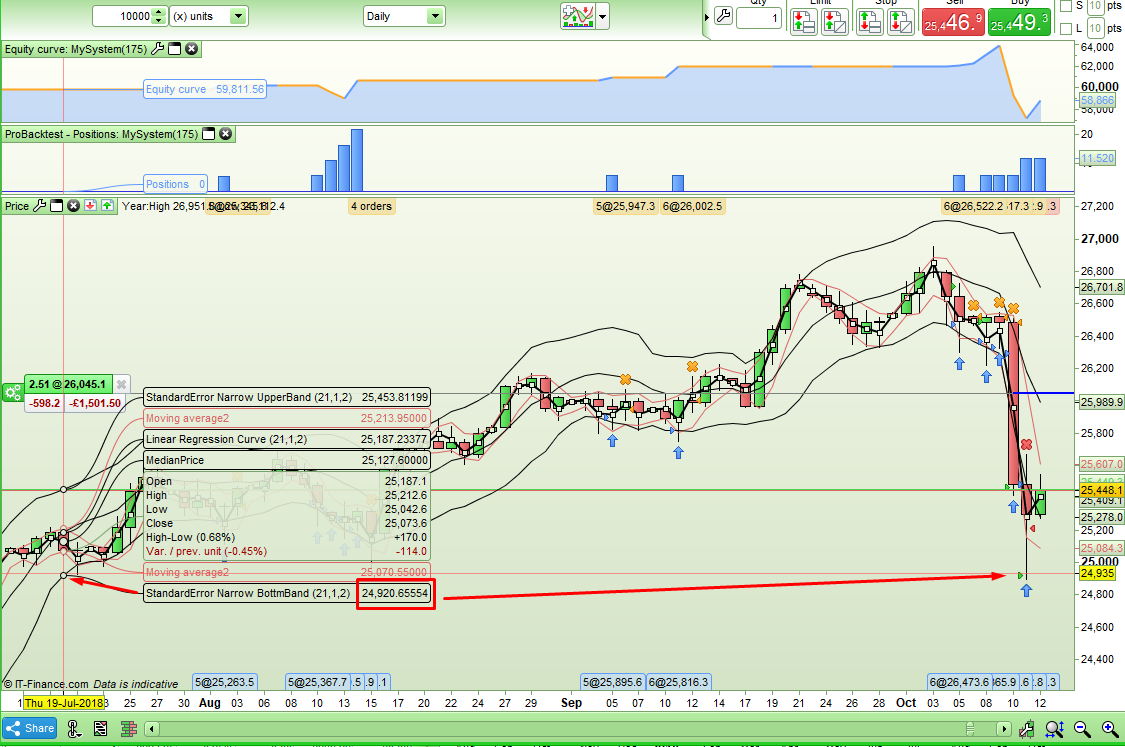Click the 6@25,816.3 trade marker
The width and height of the screenshot is (1125, 747).
click(679, 682)
